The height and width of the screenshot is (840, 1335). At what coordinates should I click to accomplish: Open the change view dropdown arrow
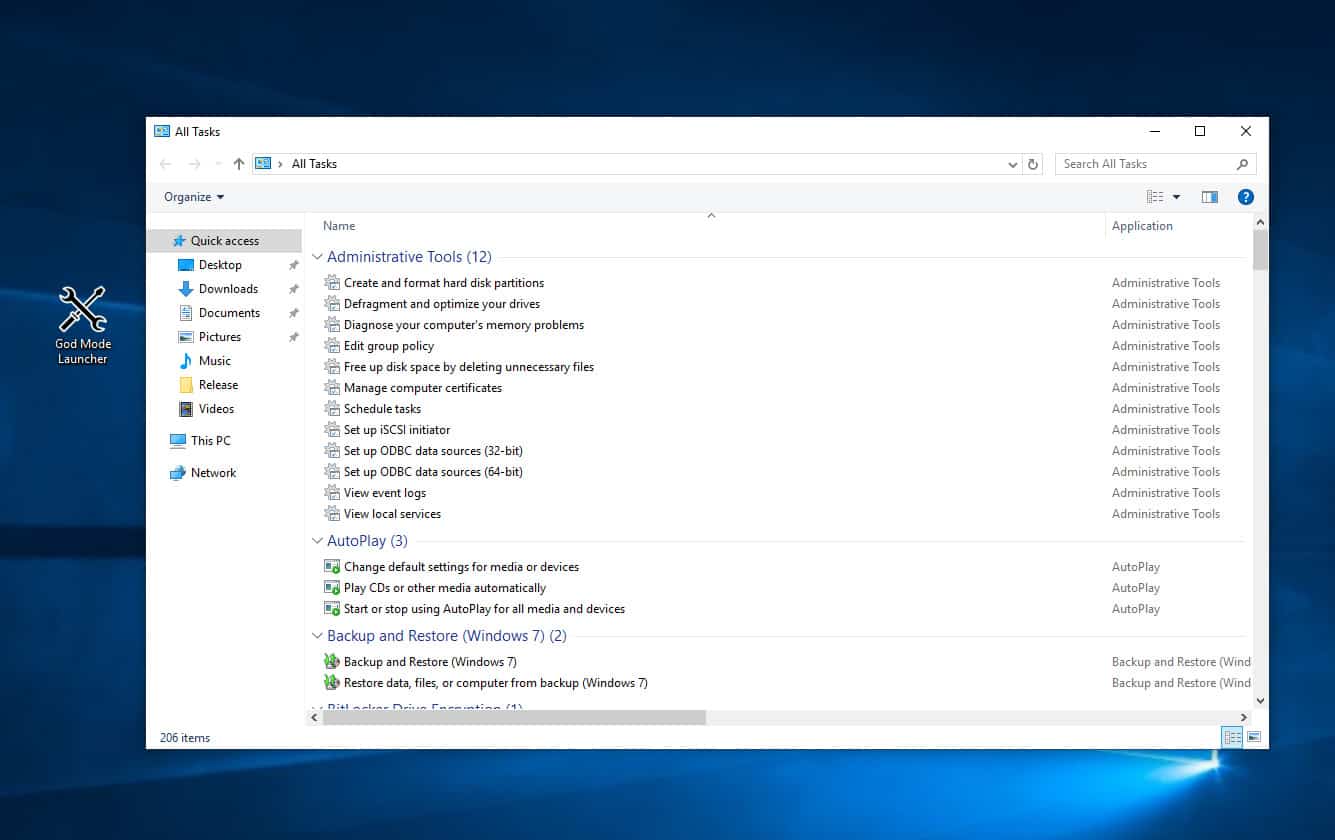click(1174, 196)
